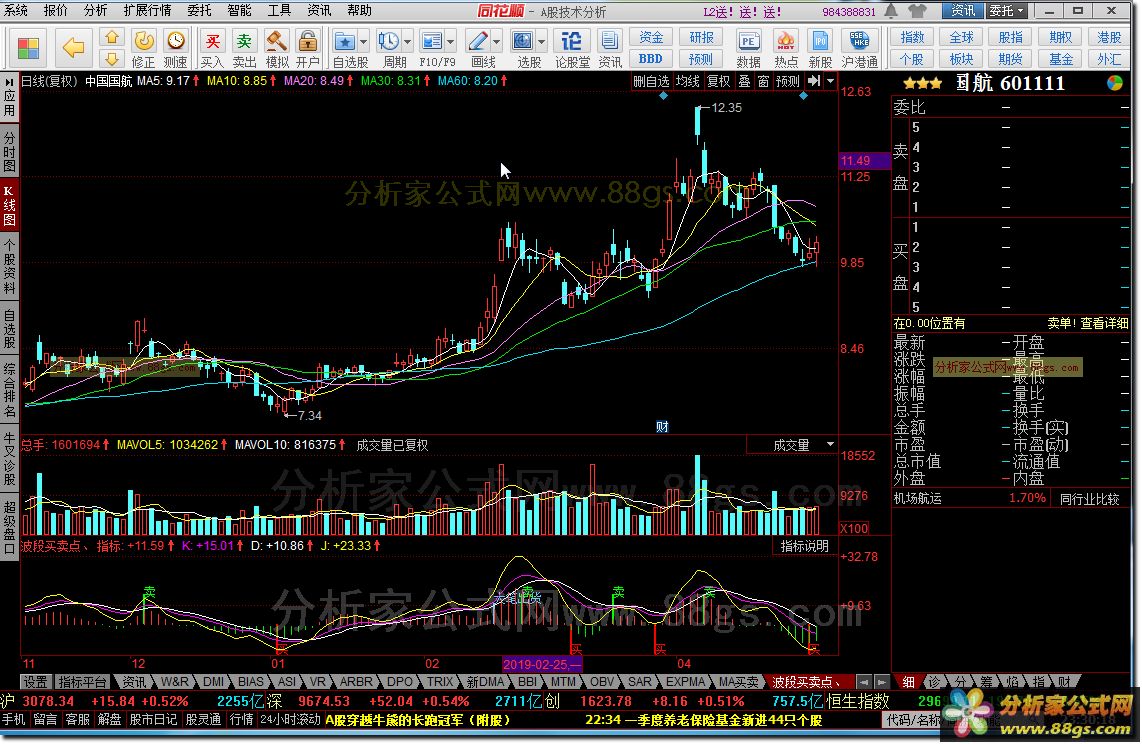Click the BBD button
Viewport: 1142px width, 744px height.
coord(651,59)
